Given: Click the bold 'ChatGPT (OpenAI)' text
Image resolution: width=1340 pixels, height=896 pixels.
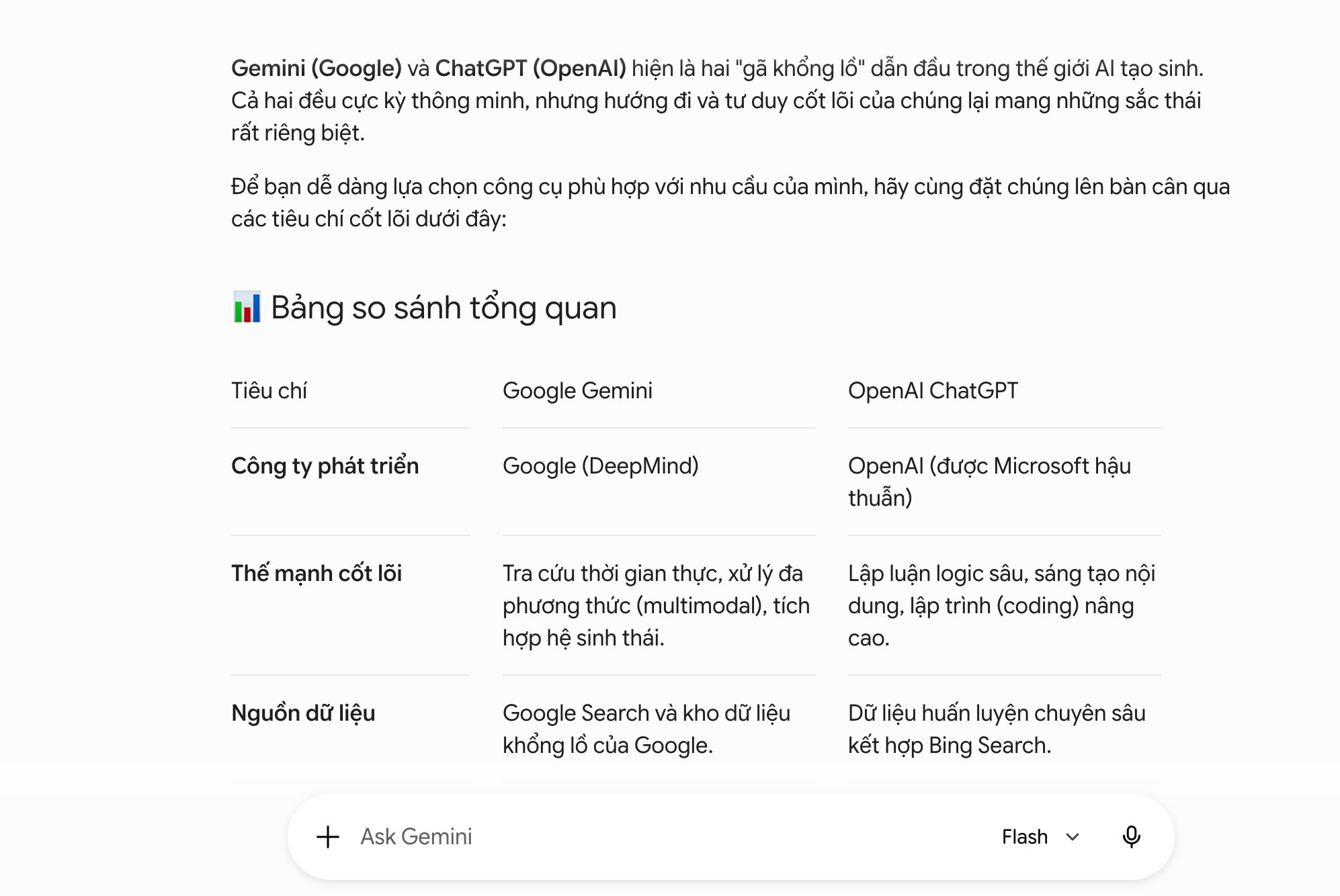Looking at the screenshot, I should coord(531,69).
